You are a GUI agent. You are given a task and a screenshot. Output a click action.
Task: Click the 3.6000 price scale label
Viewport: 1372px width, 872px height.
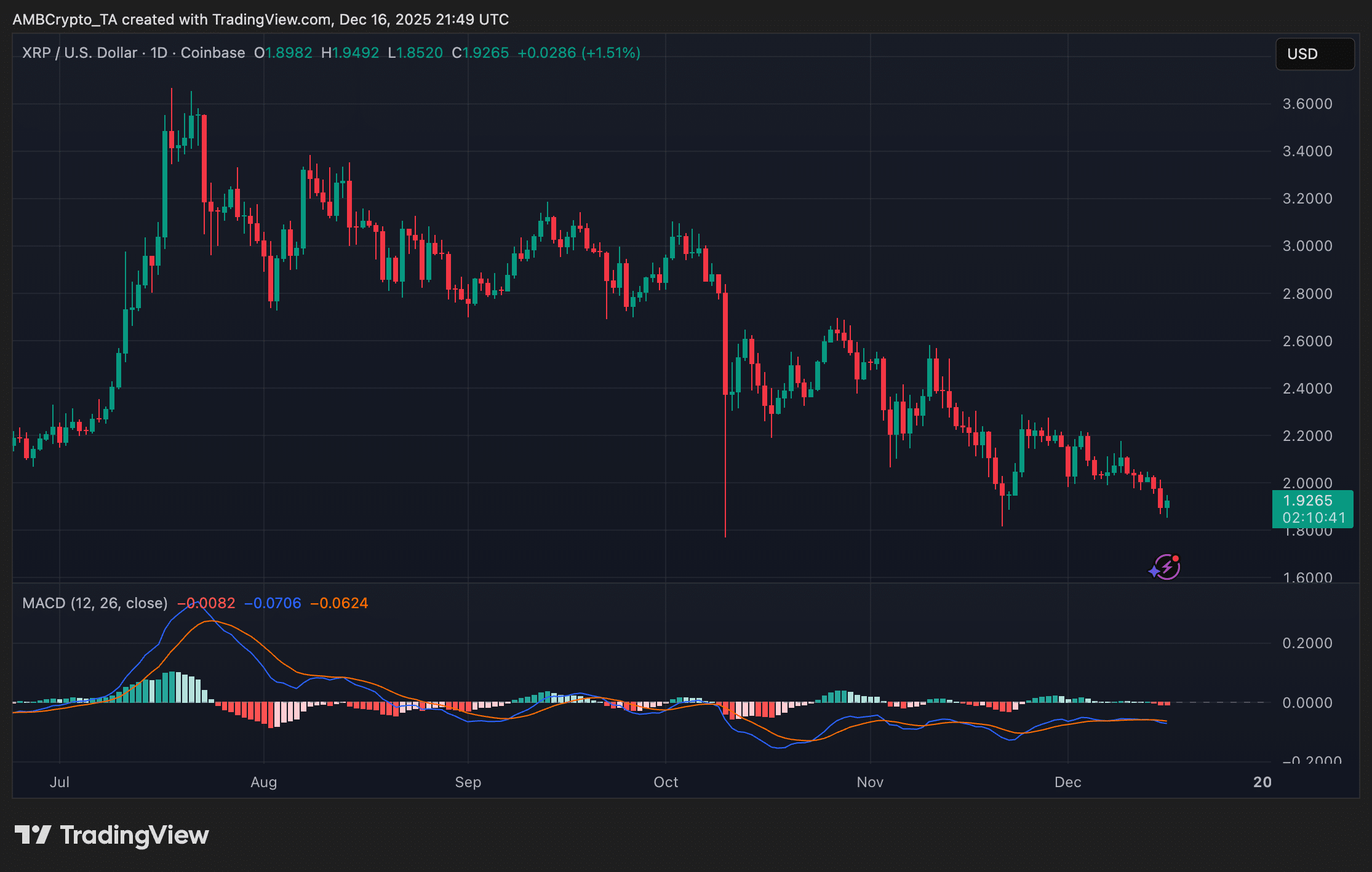click(x=1307, y=104)
